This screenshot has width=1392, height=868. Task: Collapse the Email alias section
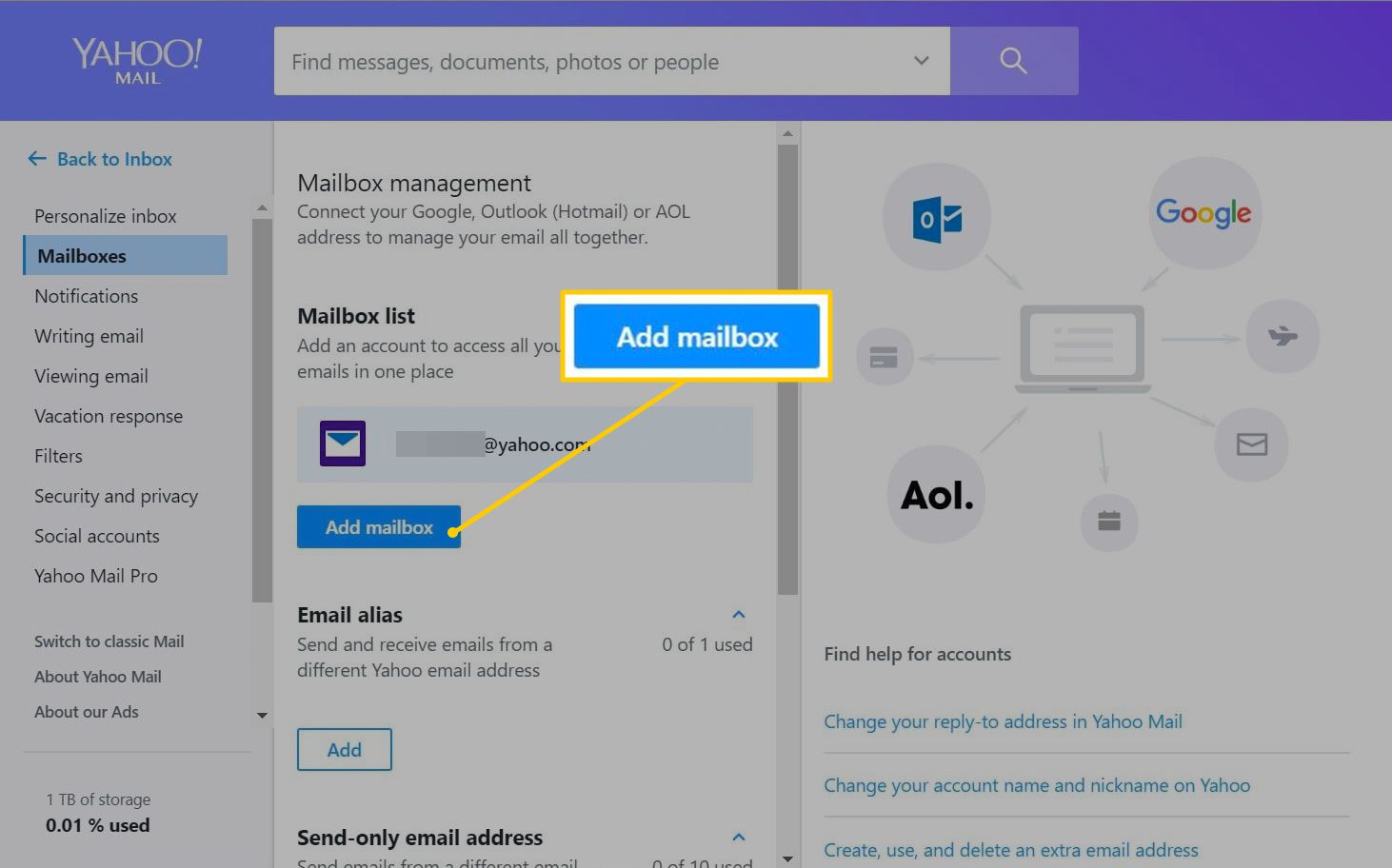click(x=739, y=615)
